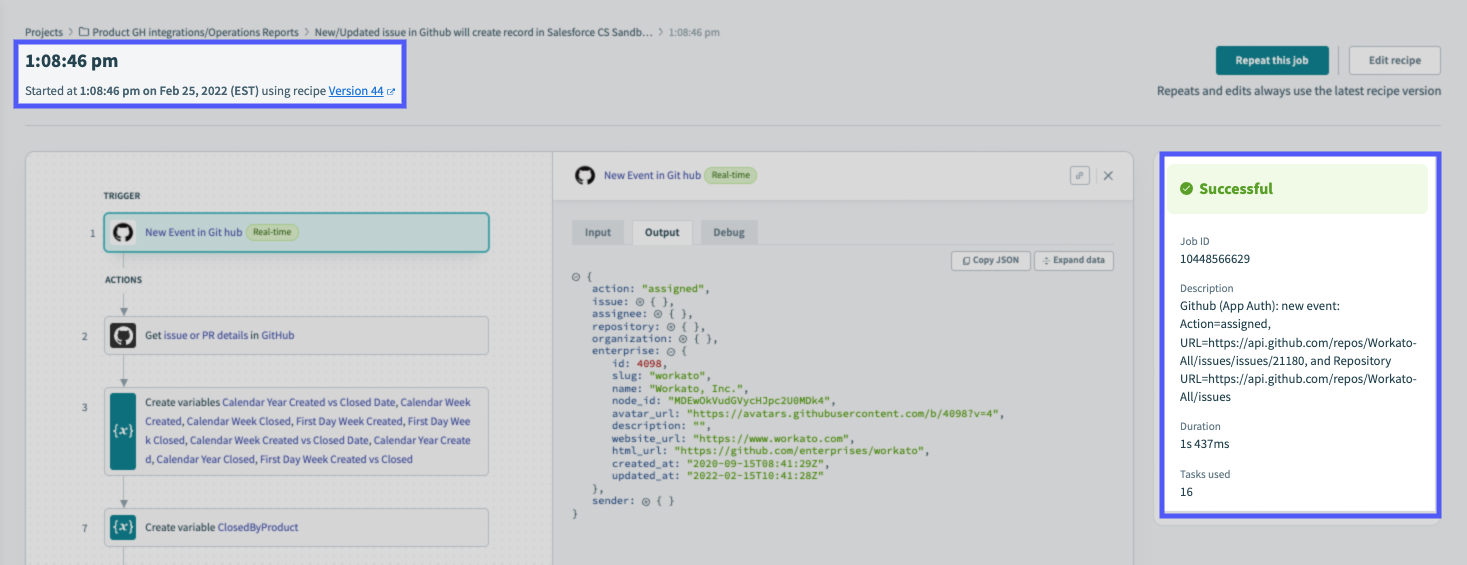Open the Projects breadcrumb link
Image resolution: width=1467 pixels, height=565 pixels.
(44, 32)
